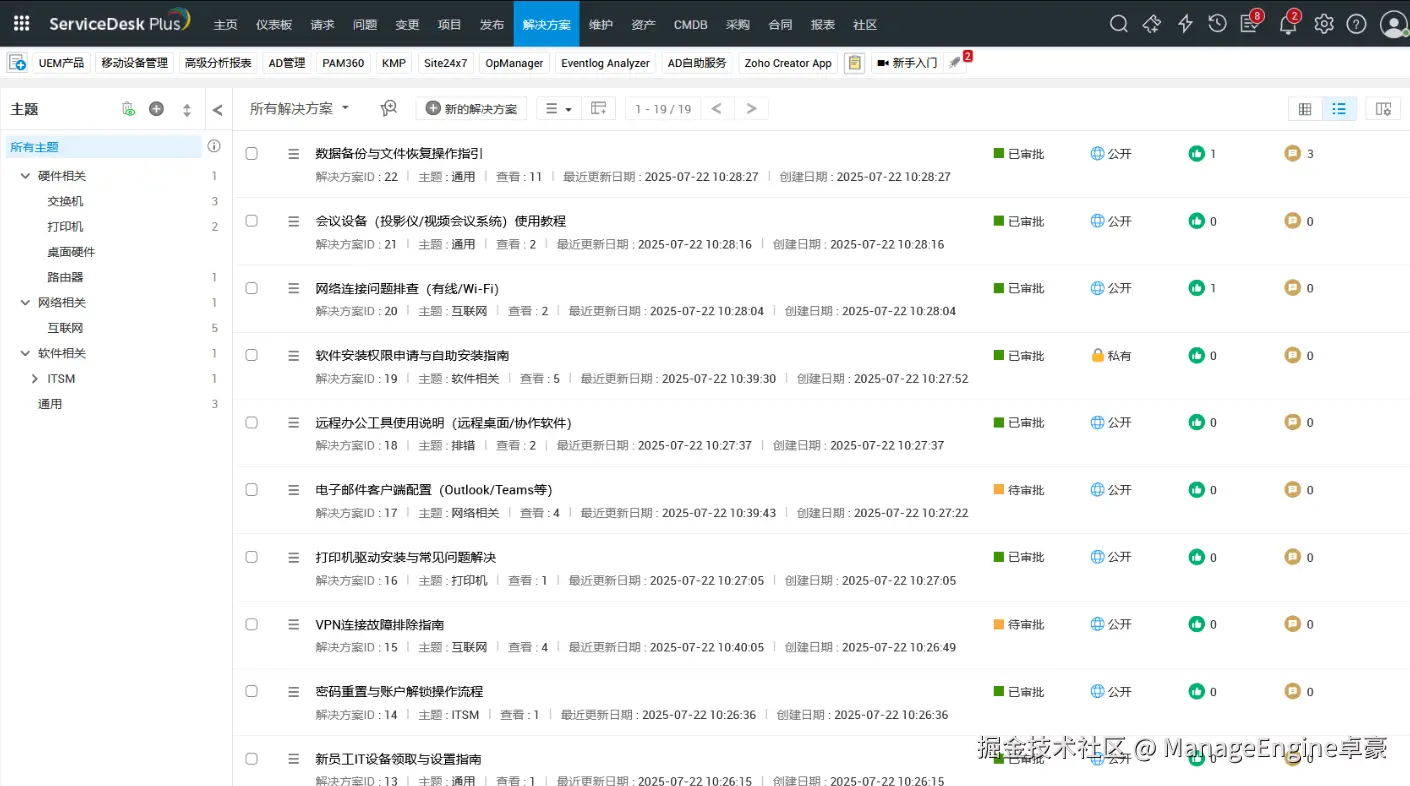Collapse the 软件相关 topic chevron
This screenshot has width=1410, height=786.
click(x=27, y=353)
